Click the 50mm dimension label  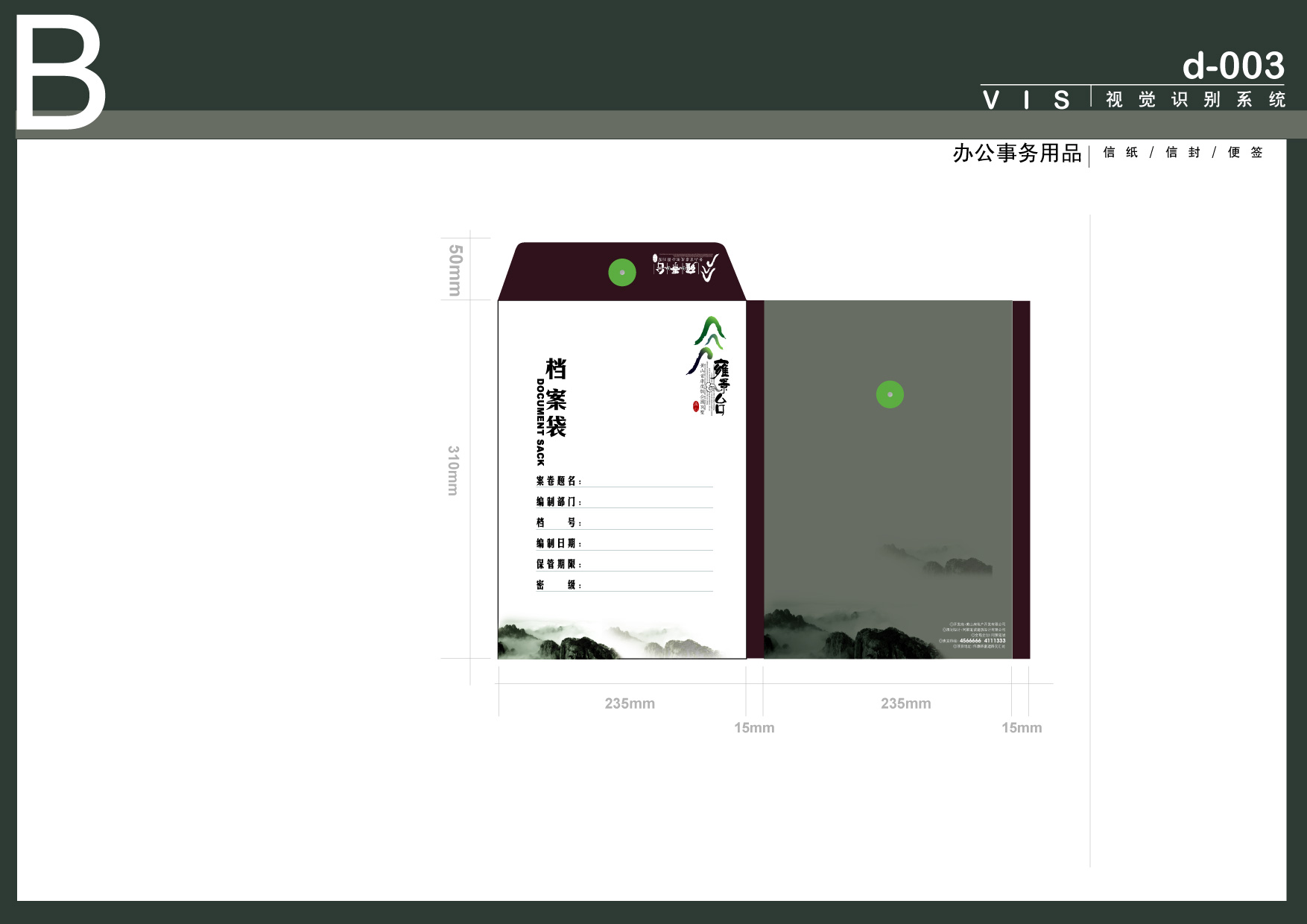pyautogui.click(x=455, y=270)
